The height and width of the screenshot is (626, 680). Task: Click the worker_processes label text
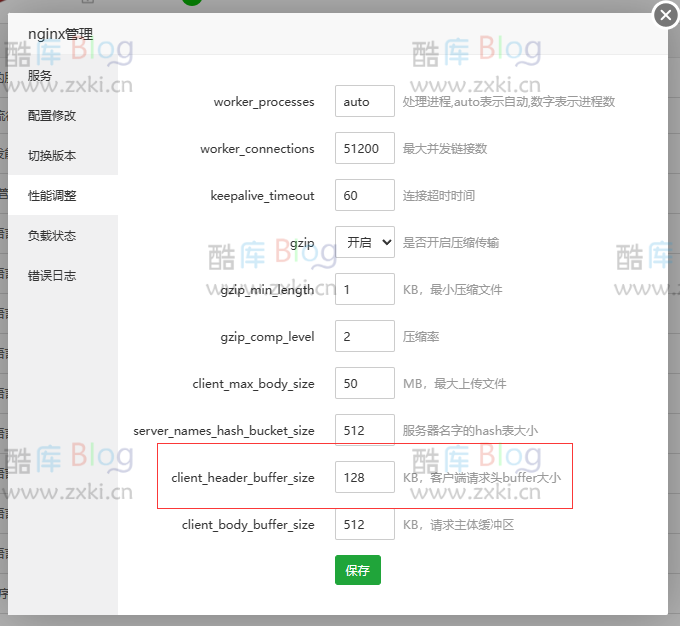point(264,102)
